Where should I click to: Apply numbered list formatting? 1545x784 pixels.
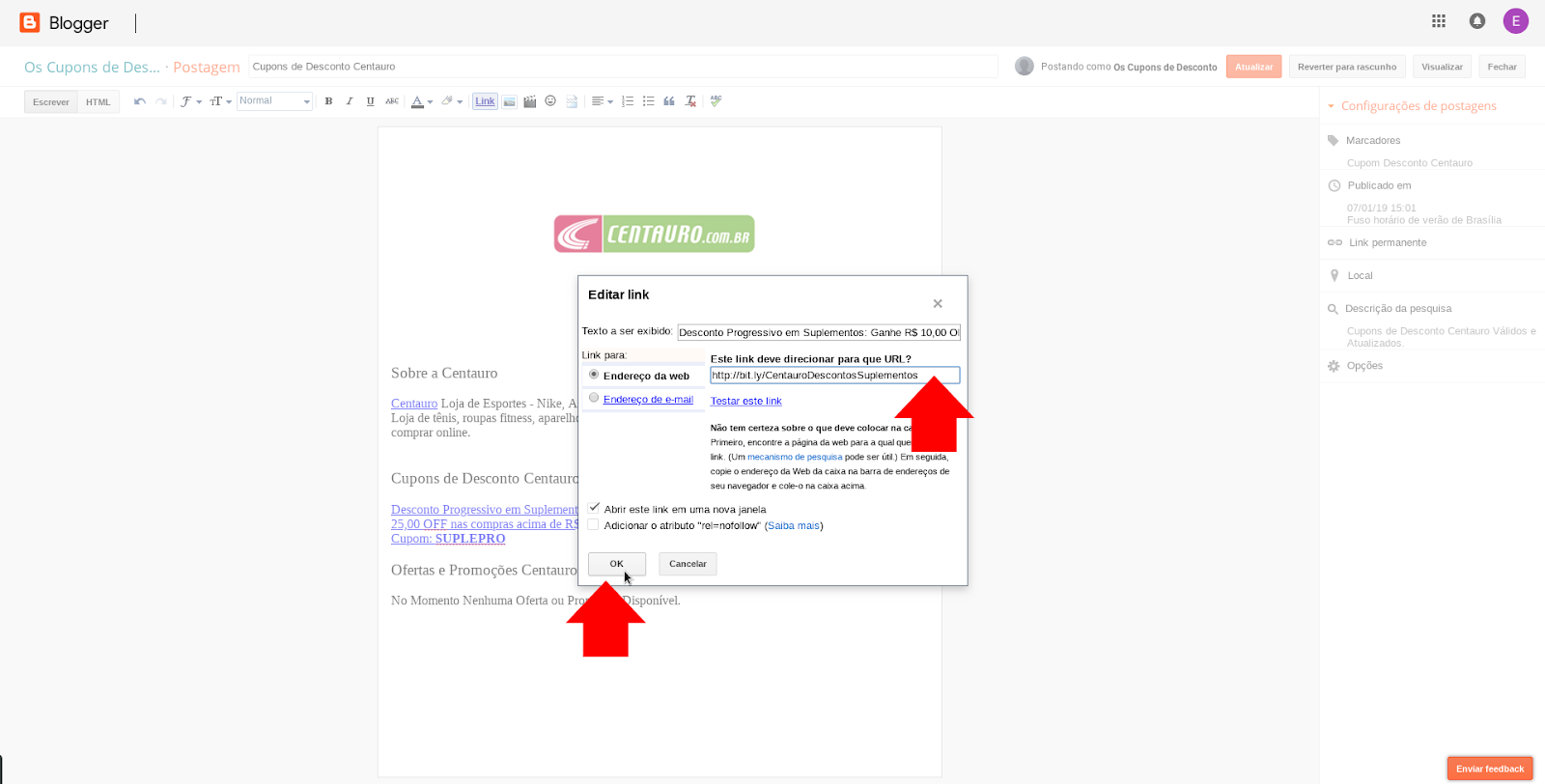click(628, 101)
